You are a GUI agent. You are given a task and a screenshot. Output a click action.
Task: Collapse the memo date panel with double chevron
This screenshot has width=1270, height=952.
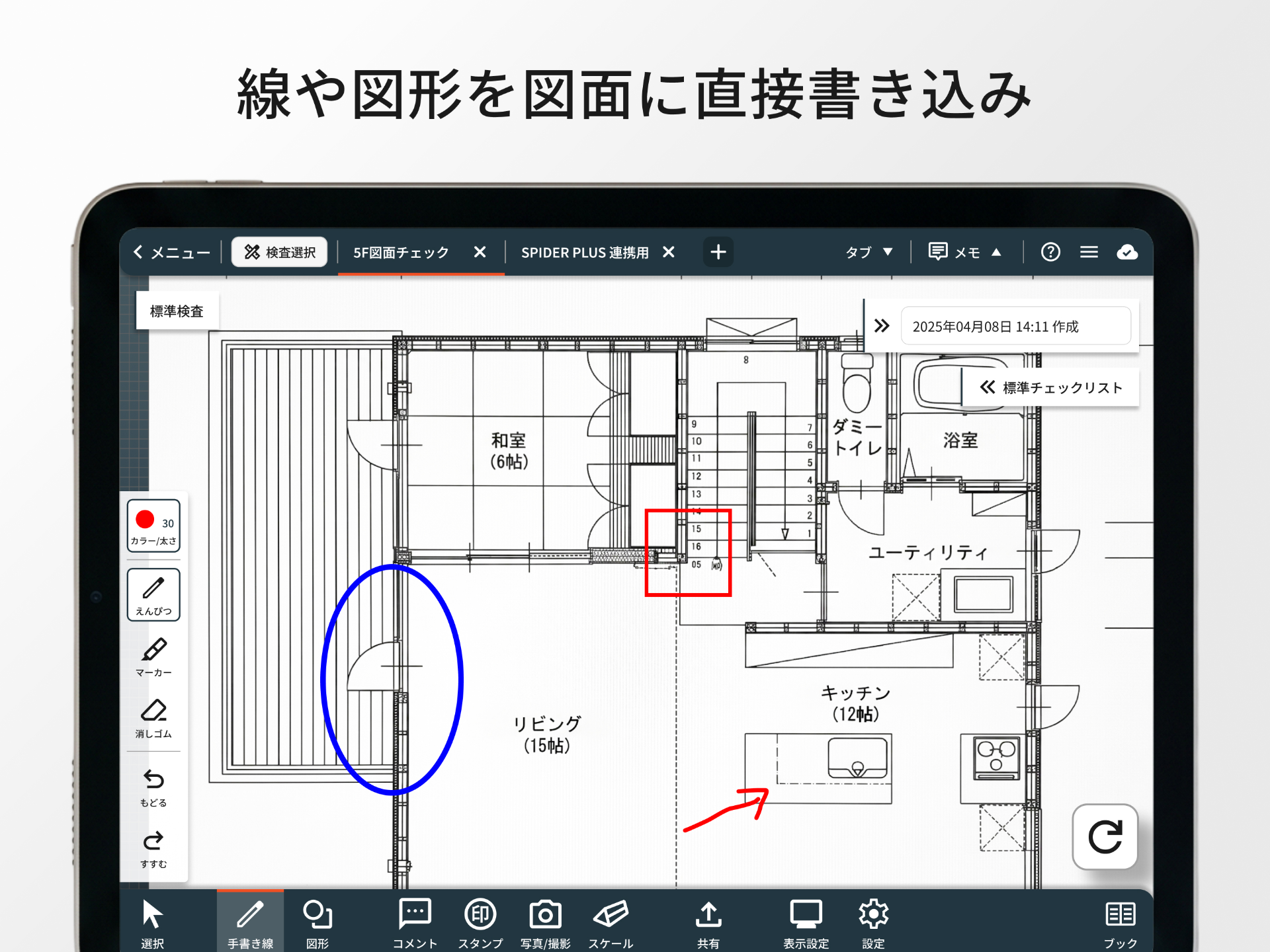(x=882, y=326)
